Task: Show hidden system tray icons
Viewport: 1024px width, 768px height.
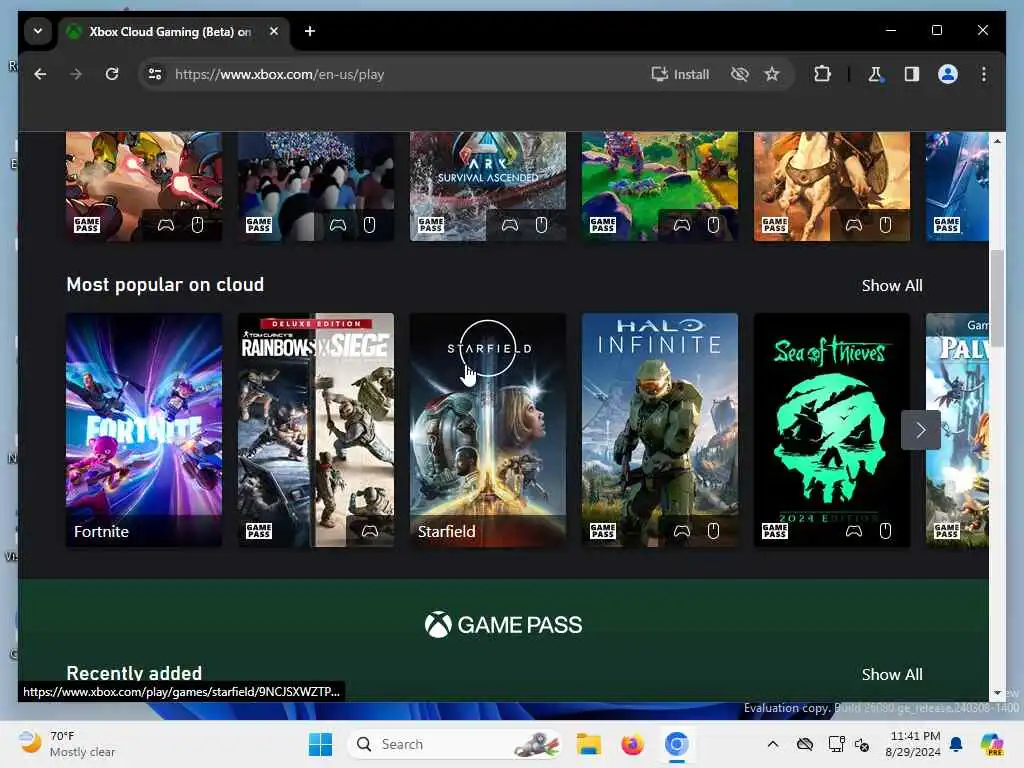Action: [x=773, y=744]
